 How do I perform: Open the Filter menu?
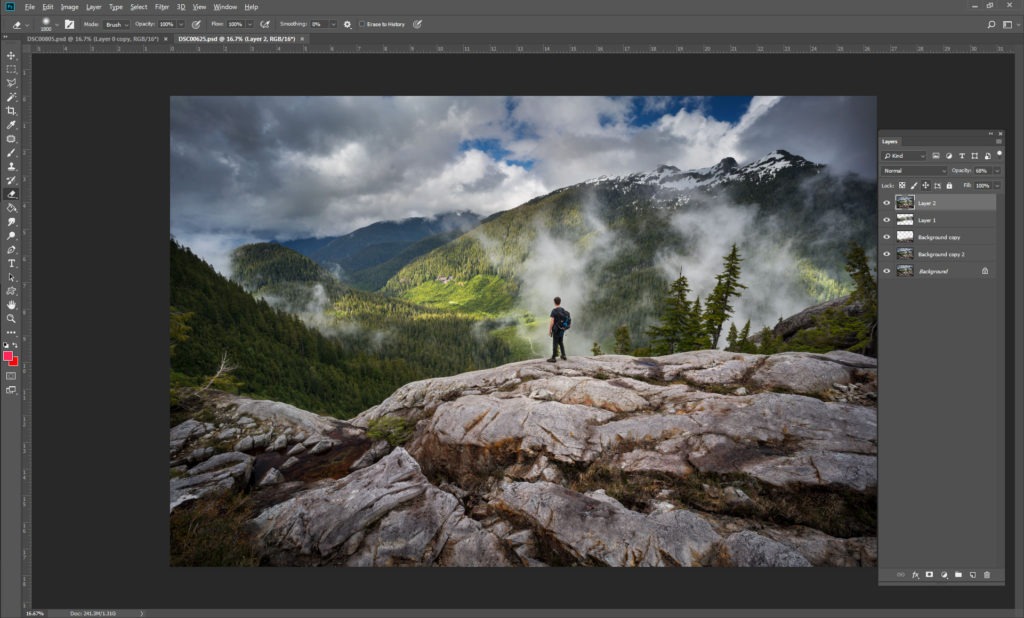click(160, 7)
